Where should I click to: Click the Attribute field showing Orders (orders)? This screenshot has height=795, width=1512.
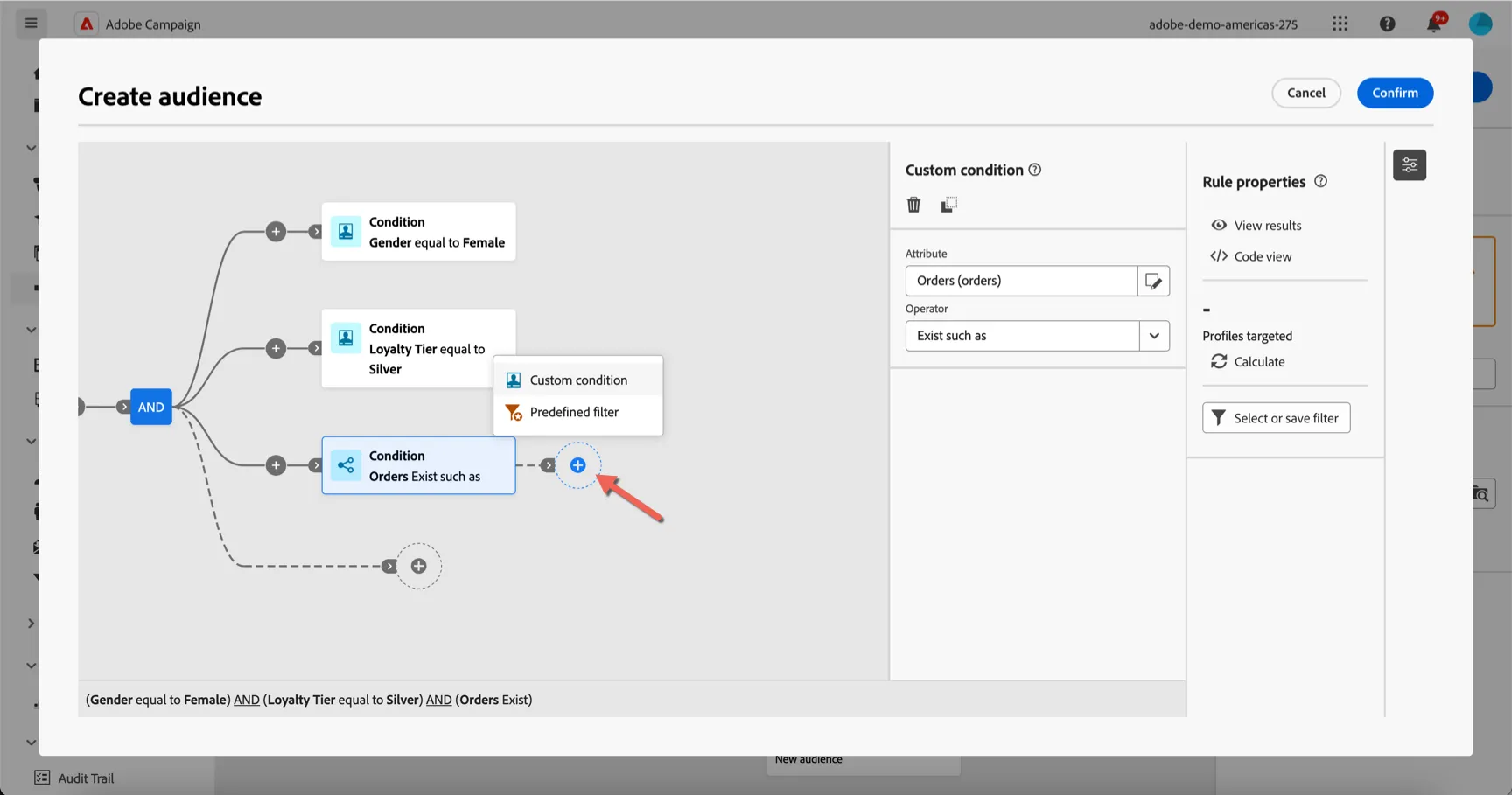click(x=1021, y=281)
